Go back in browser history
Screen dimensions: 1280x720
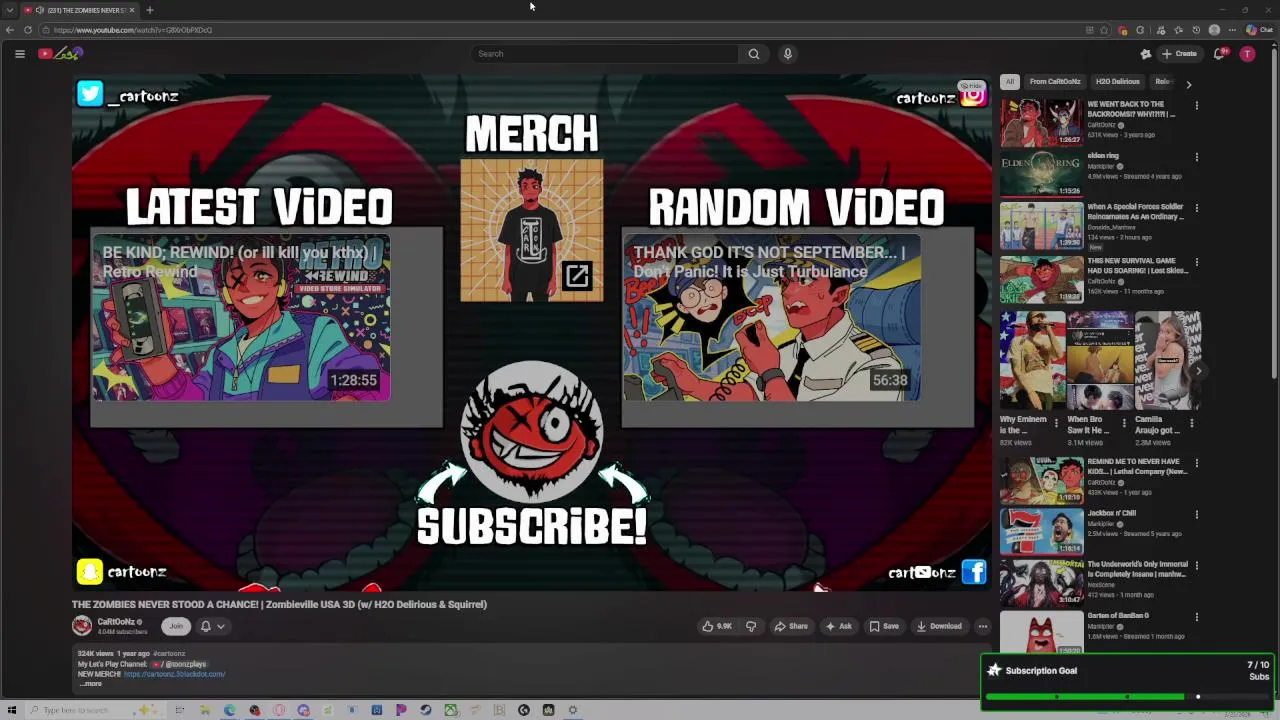(x=10, y=30)
